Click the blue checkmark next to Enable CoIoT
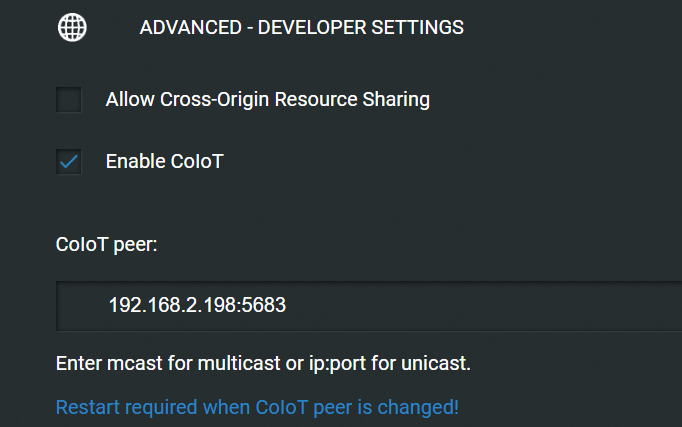 pyautogui.click(x=69, y=161)
